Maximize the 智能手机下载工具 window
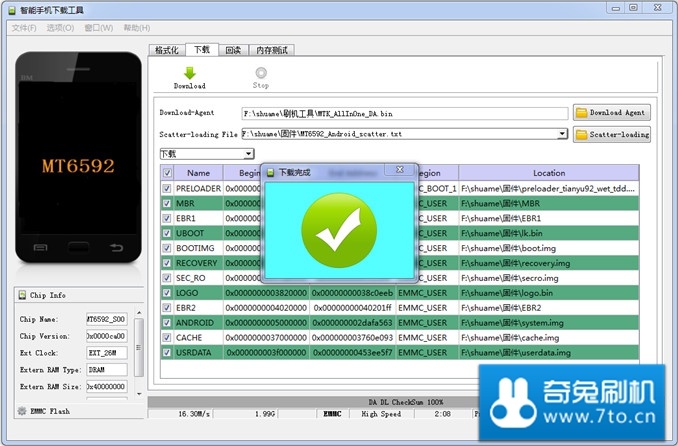This screenshot has height=446, width=678. (x=633, y=8)
